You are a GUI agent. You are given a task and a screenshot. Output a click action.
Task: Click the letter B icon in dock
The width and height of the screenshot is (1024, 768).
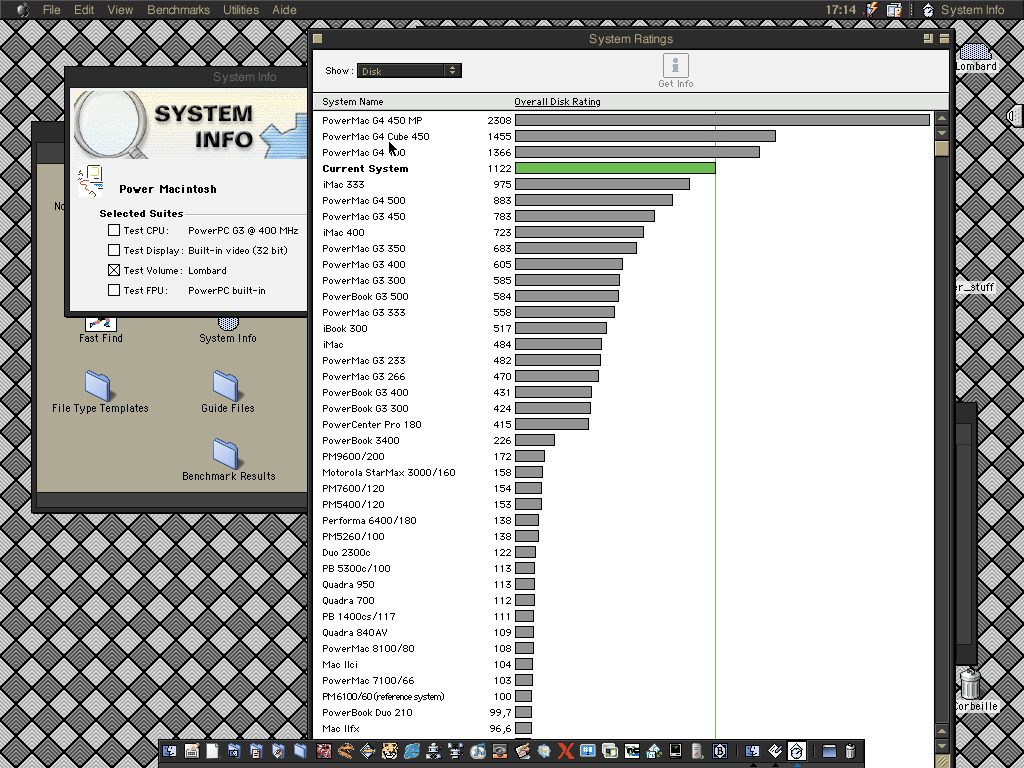(720, 751)
